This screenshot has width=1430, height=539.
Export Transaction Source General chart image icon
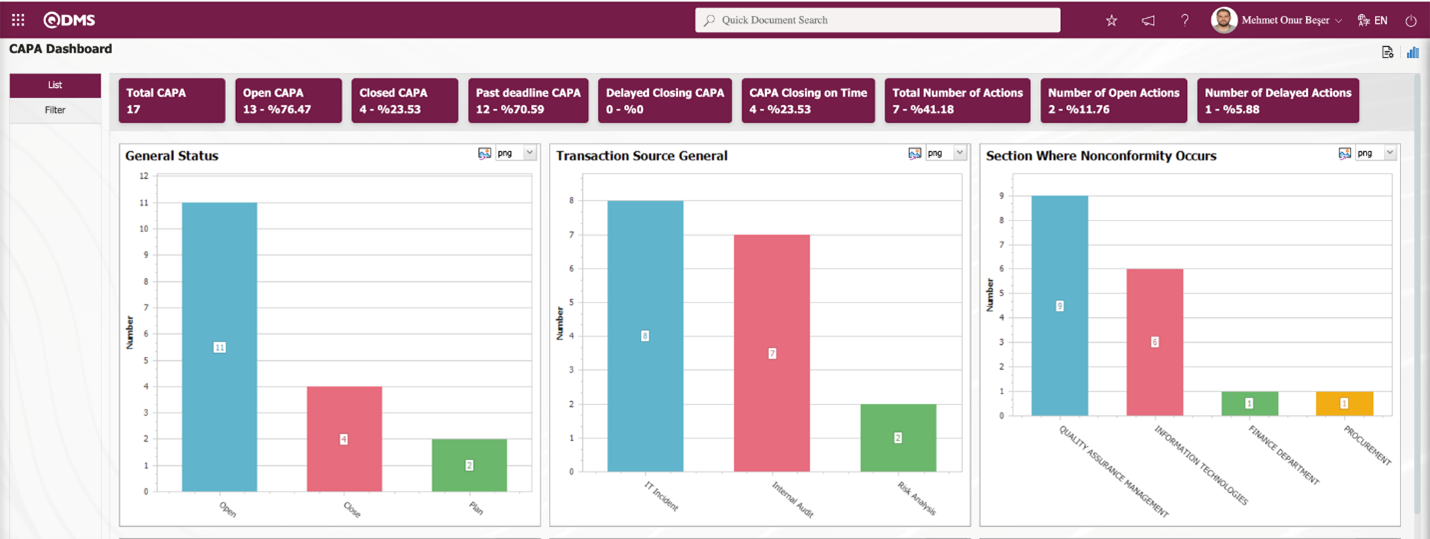point(914,153)
